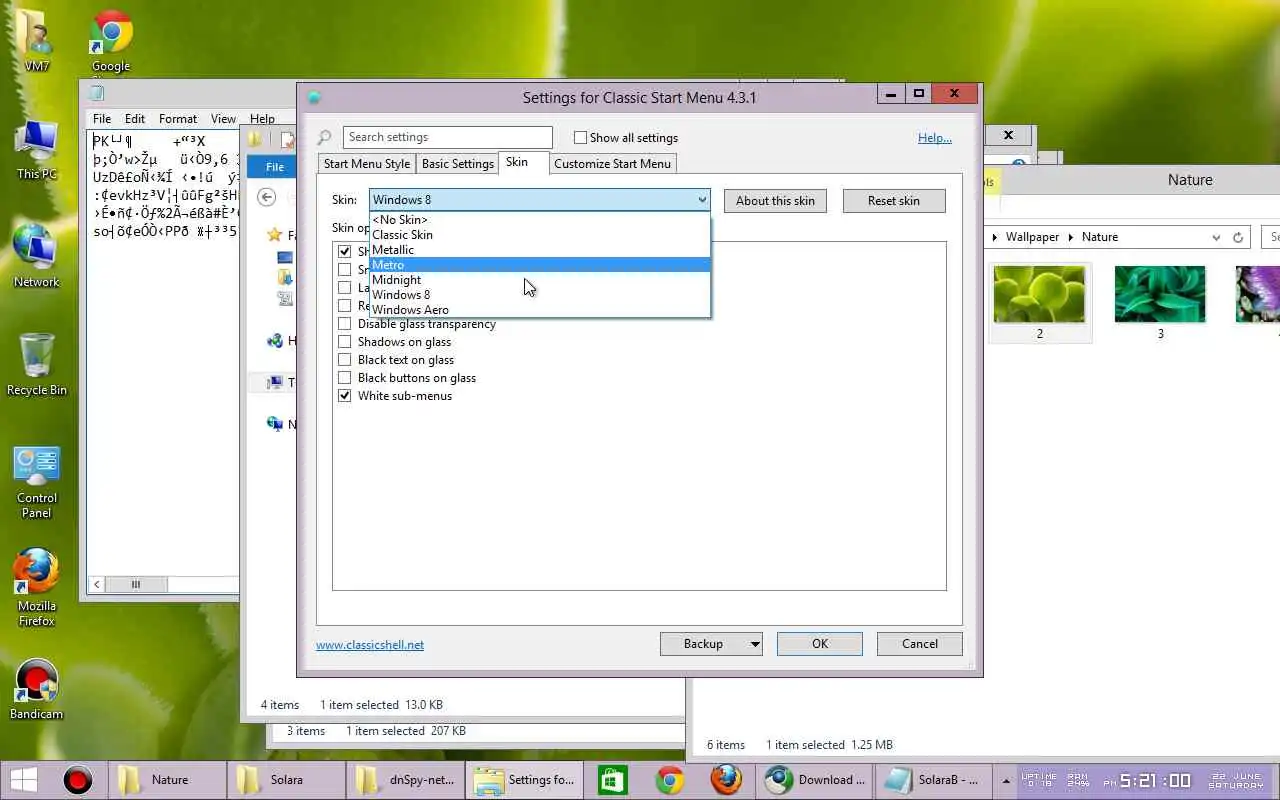The height and width of the screenshot is (800, 1280).
Task: Switch to the Start Menu Style tab
Action: [x=366, y=164]
